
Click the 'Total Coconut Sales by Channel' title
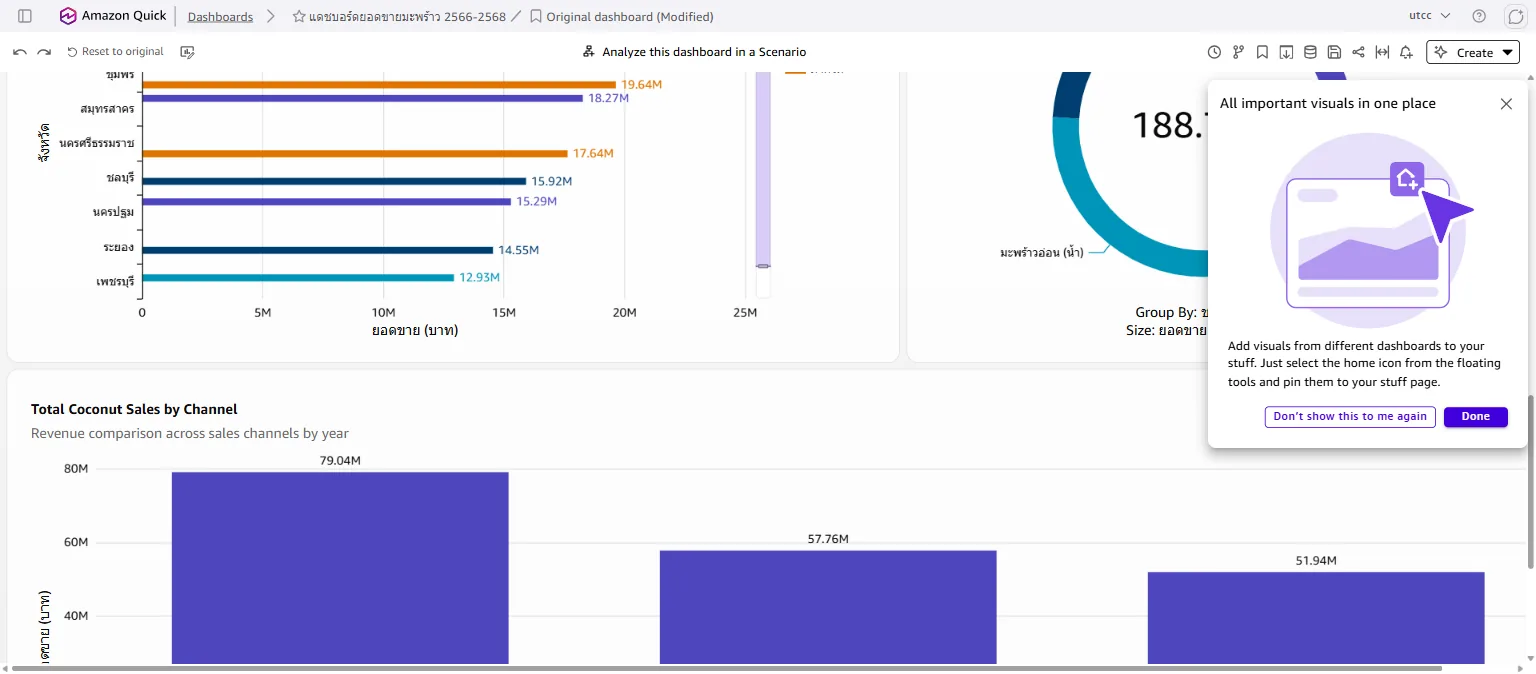tap(134, 409)
